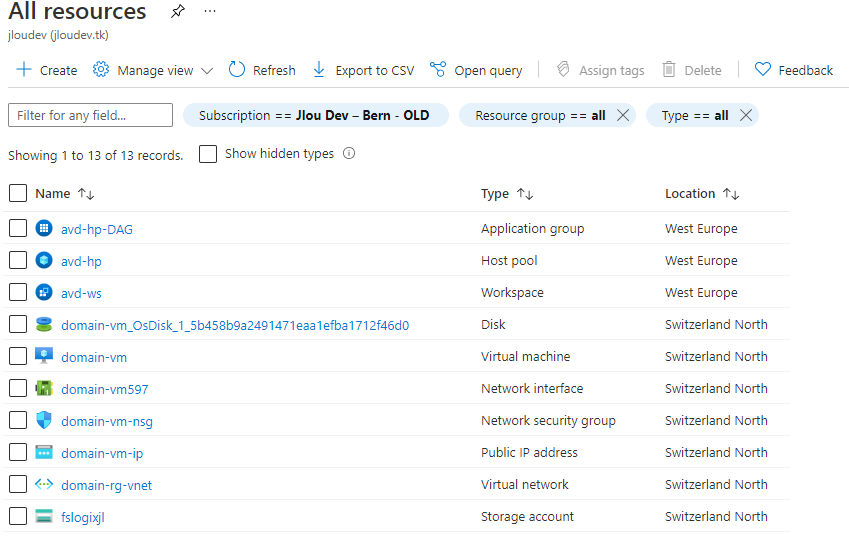The width and height of the screenshot is (849, 536).
Task: Open the ellipsis more options menu
Action: [210, 11]
